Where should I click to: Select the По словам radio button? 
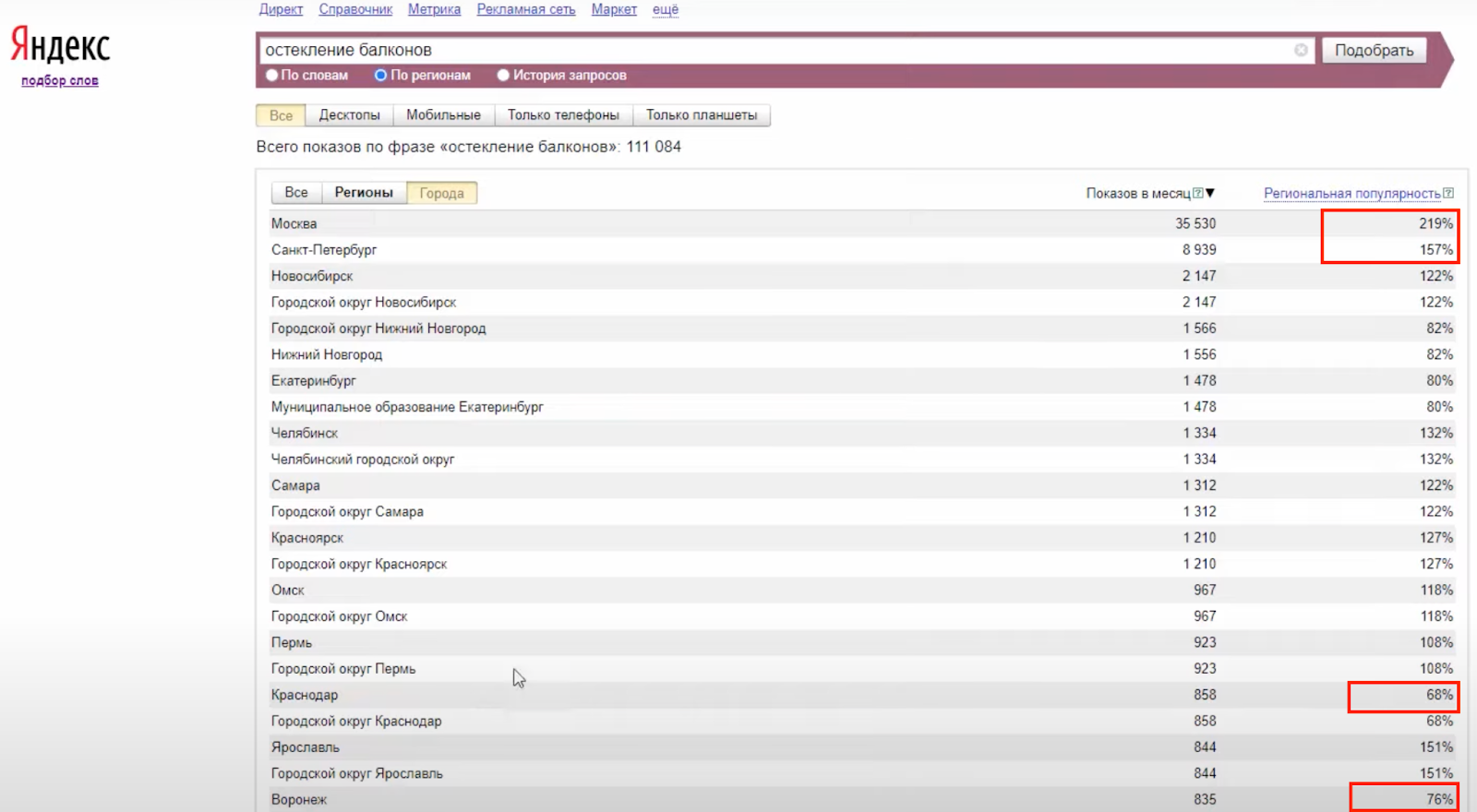point(272,76)
